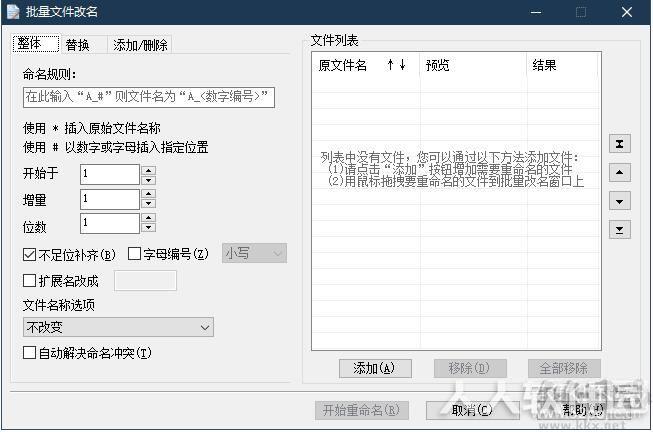Click the 原文件名 column header
The image size is (653, 432).
(366, 65)
